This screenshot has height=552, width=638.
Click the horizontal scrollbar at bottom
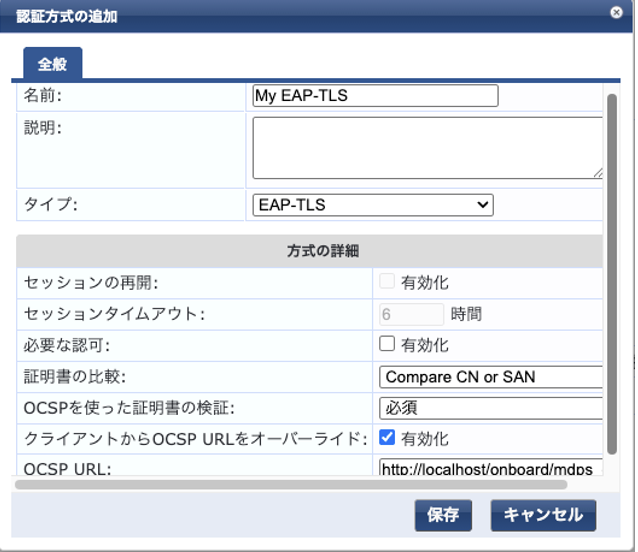click(290, 485)
